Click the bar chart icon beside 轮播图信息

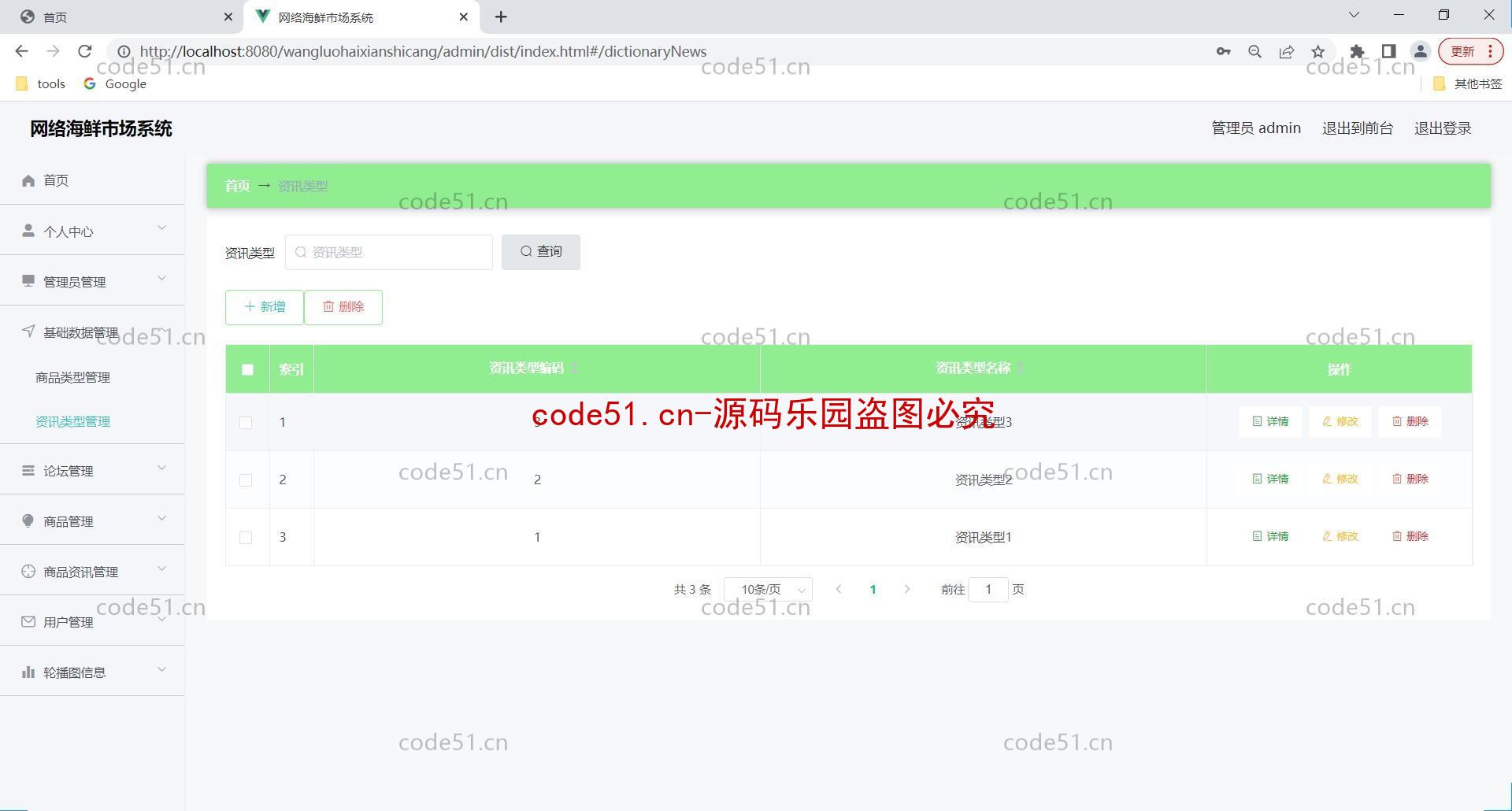tap(28, 672)
